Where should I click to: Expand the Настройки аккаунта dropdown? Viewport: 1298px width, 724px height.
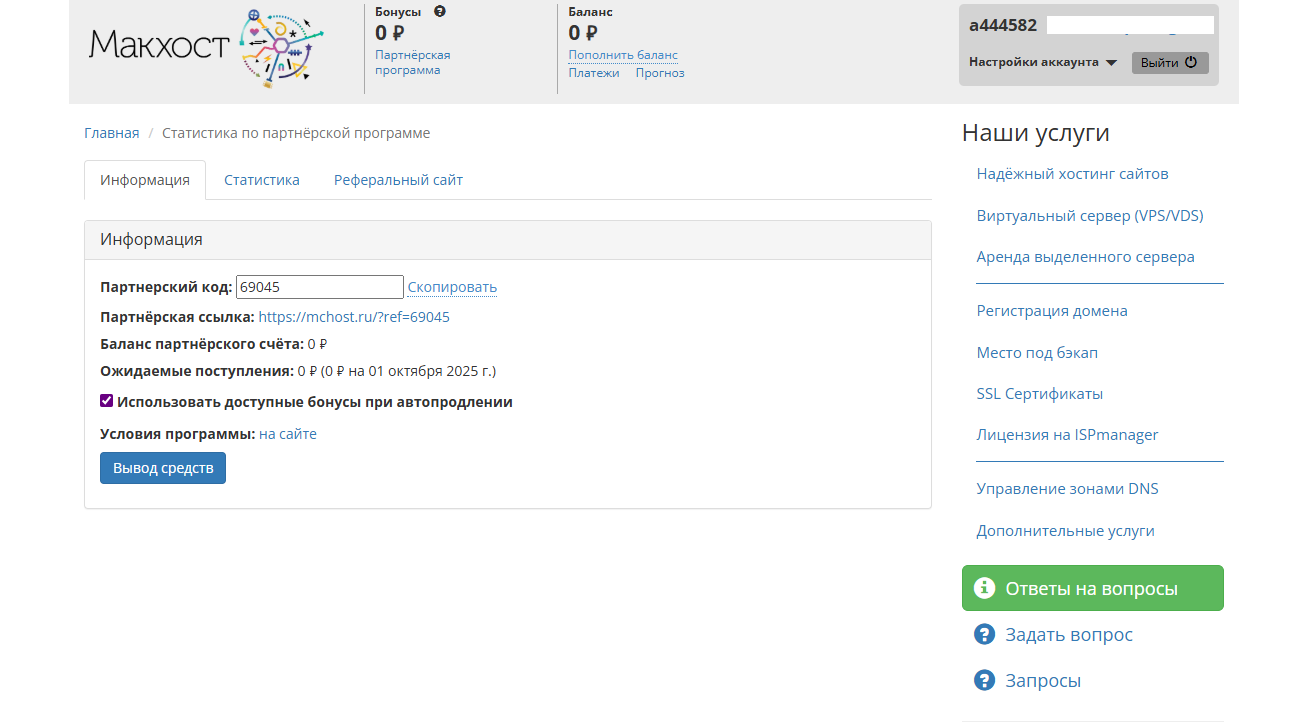(1042, 62)
